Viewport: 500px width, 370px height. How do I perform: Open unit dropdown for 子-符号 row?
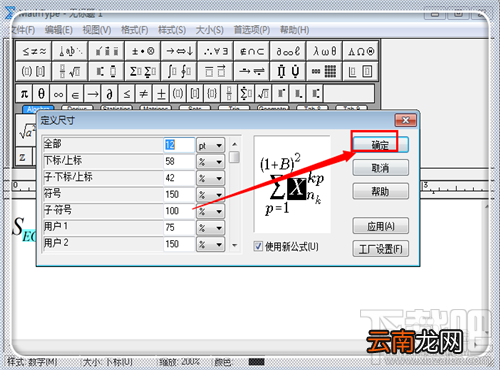210,211
